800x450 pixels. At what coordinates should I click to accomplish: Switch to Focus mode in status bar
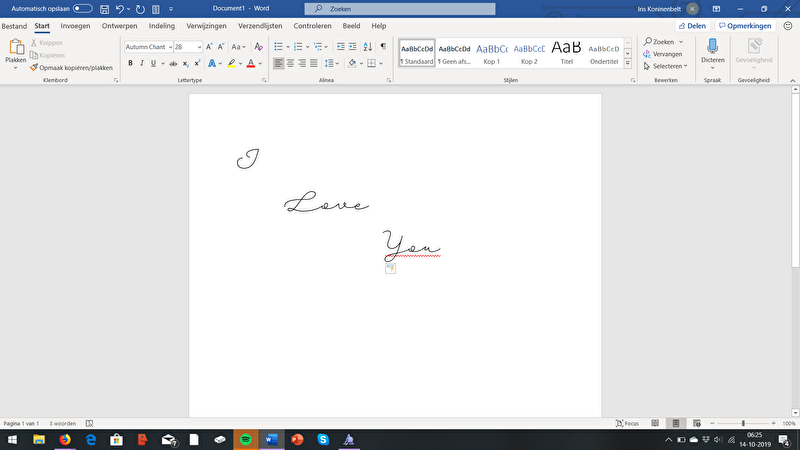click(627, 423)
